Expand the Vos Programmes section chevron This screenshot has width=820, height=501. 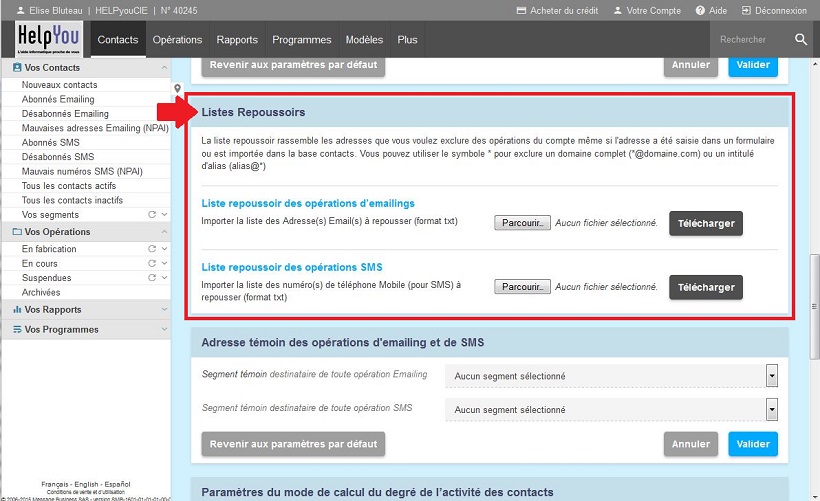[x=164, y=329]
